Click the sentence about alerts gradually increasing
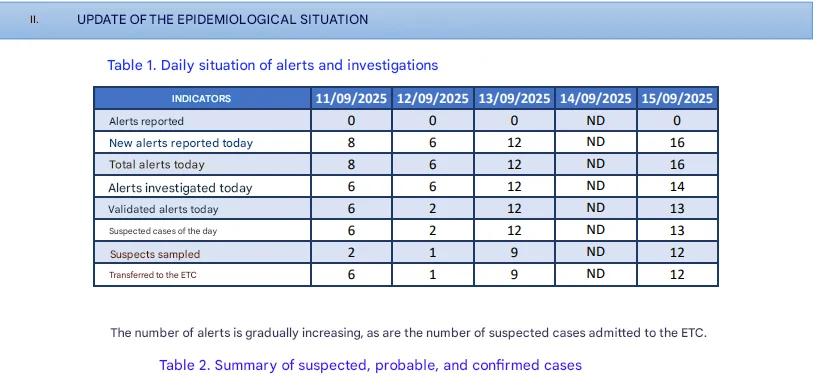 click(409, 333)
